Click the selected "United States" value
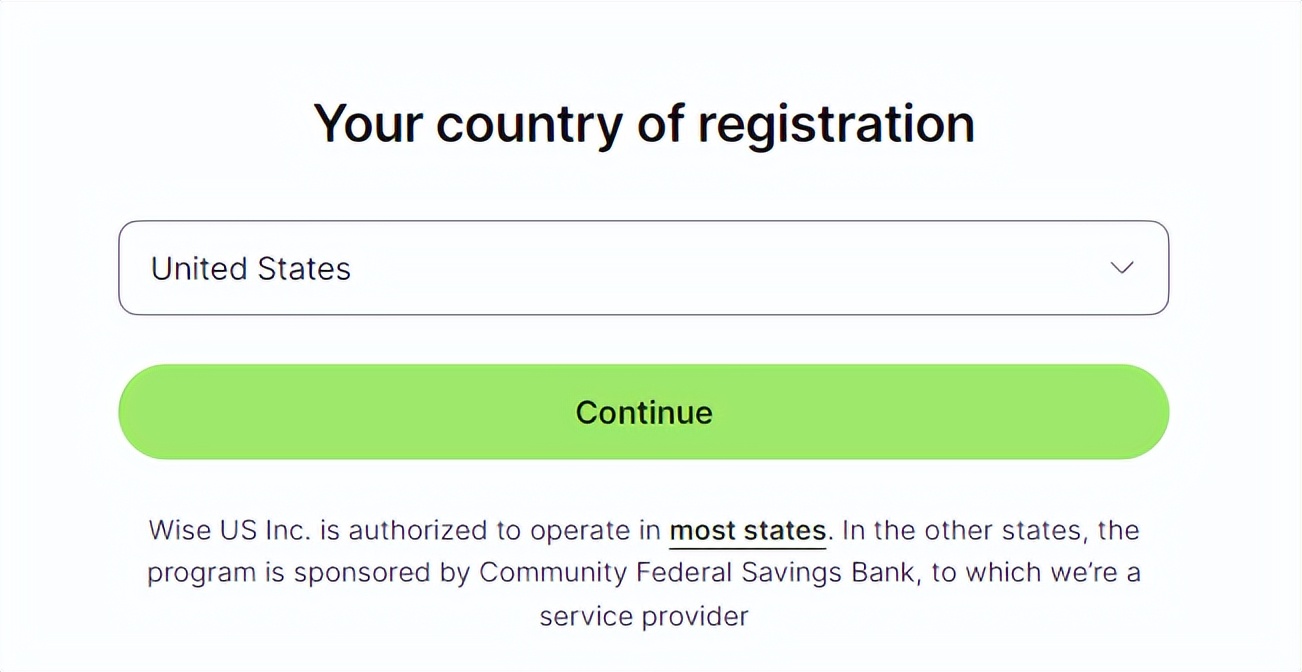 (251, 268)
